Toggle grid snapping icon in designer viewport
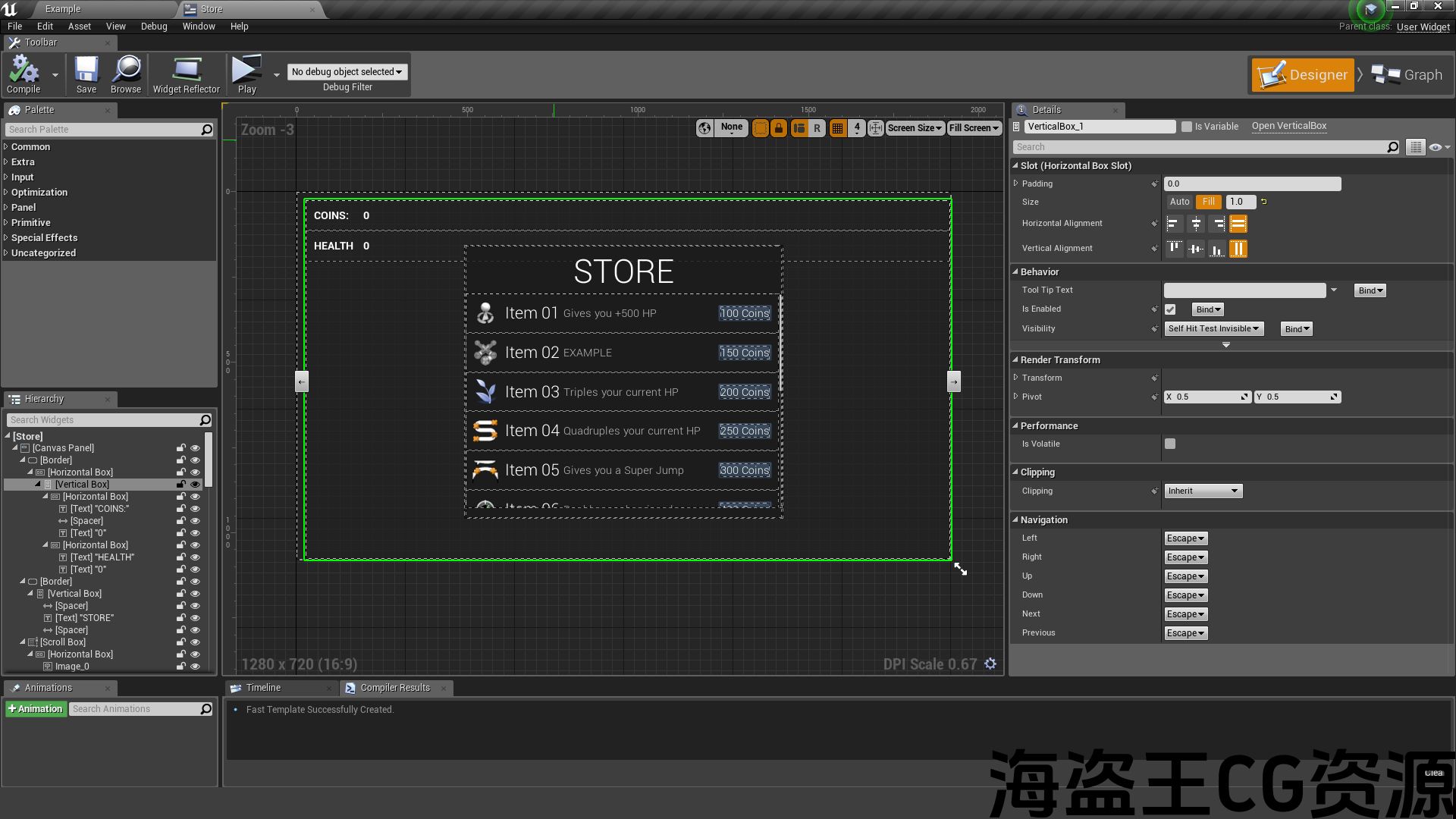 coord(837,128)
